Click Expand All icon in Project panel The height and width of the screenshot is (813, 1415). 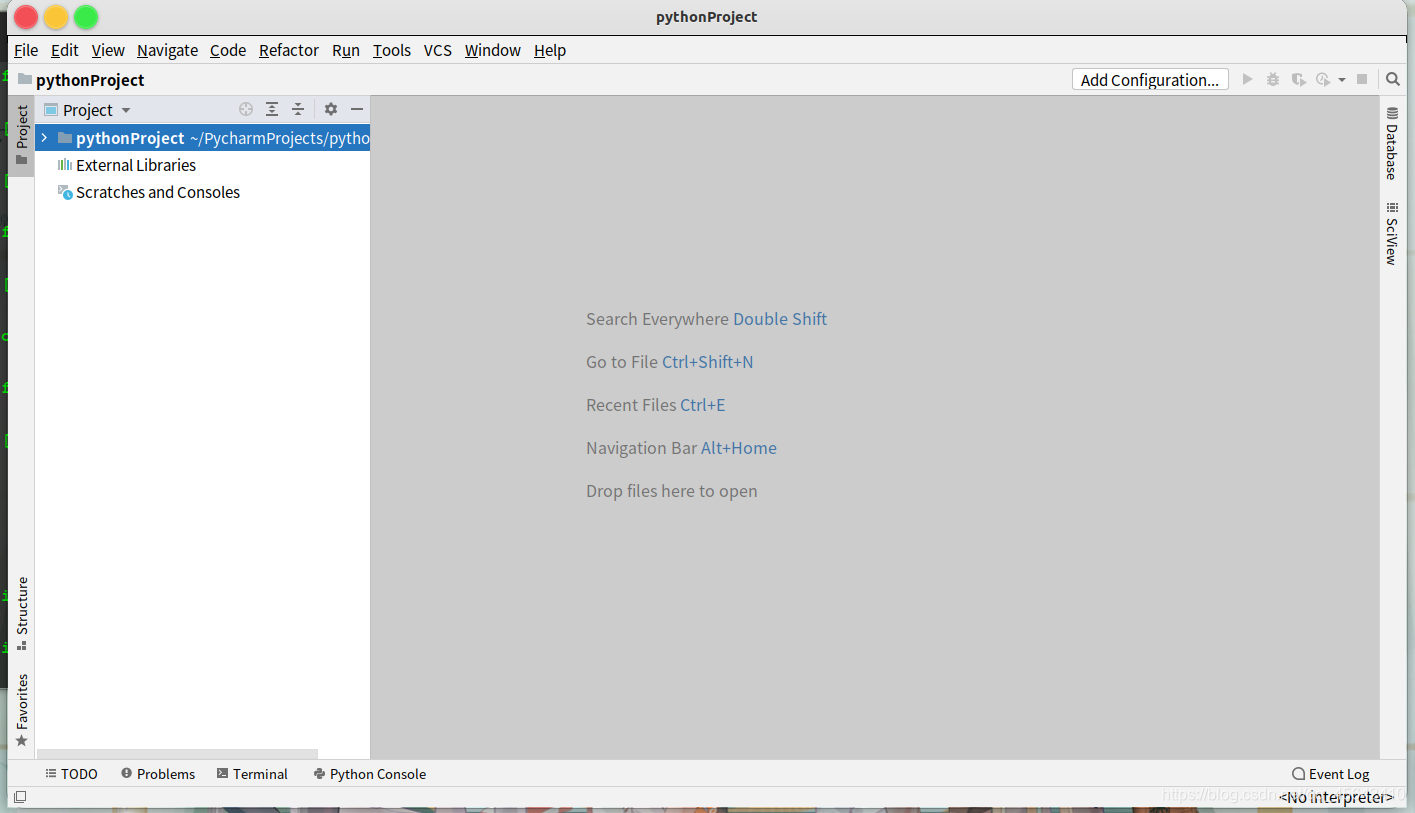click(x=272, y=109)
